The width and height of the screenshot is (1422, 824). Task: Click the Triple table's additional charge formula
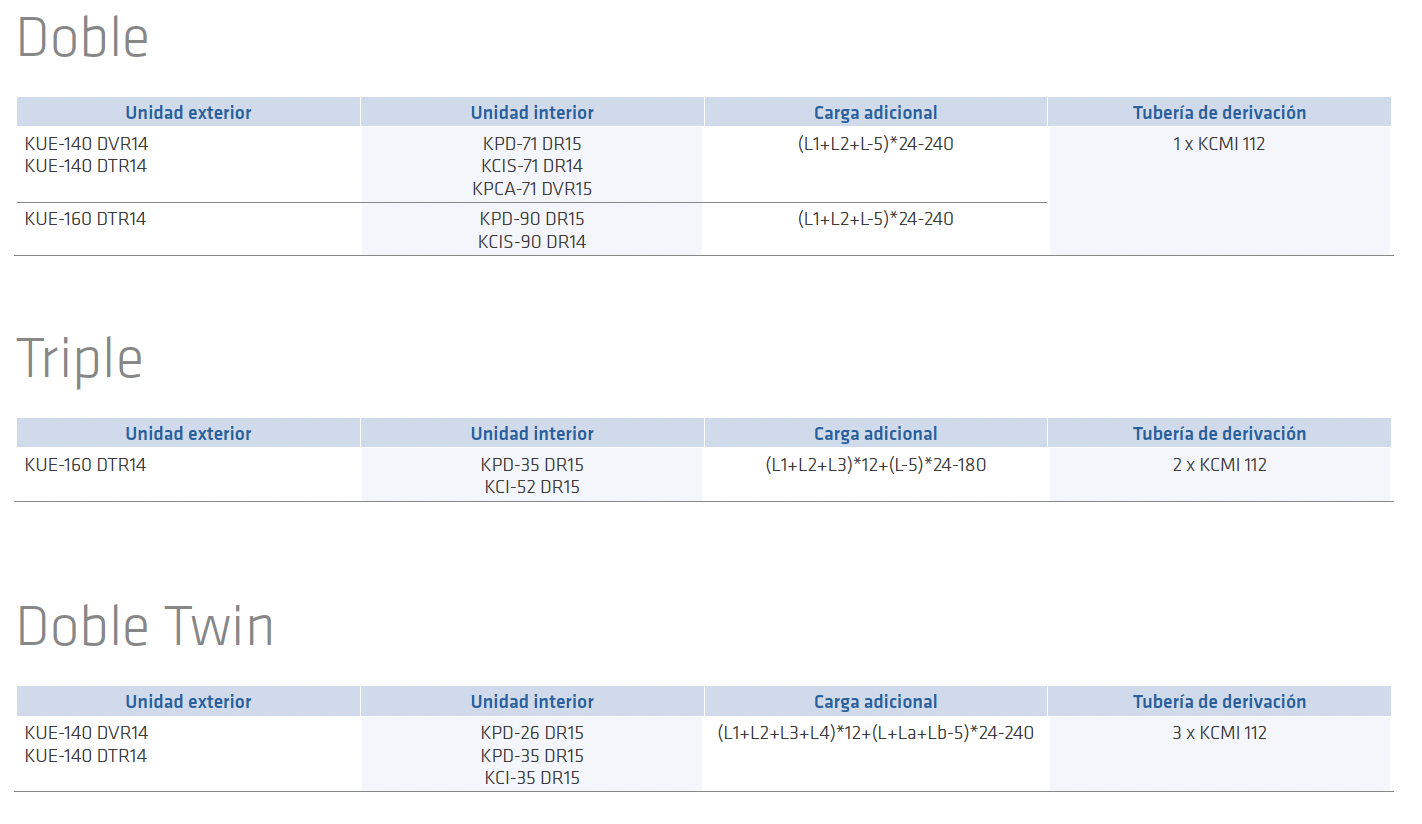[876, 465]
